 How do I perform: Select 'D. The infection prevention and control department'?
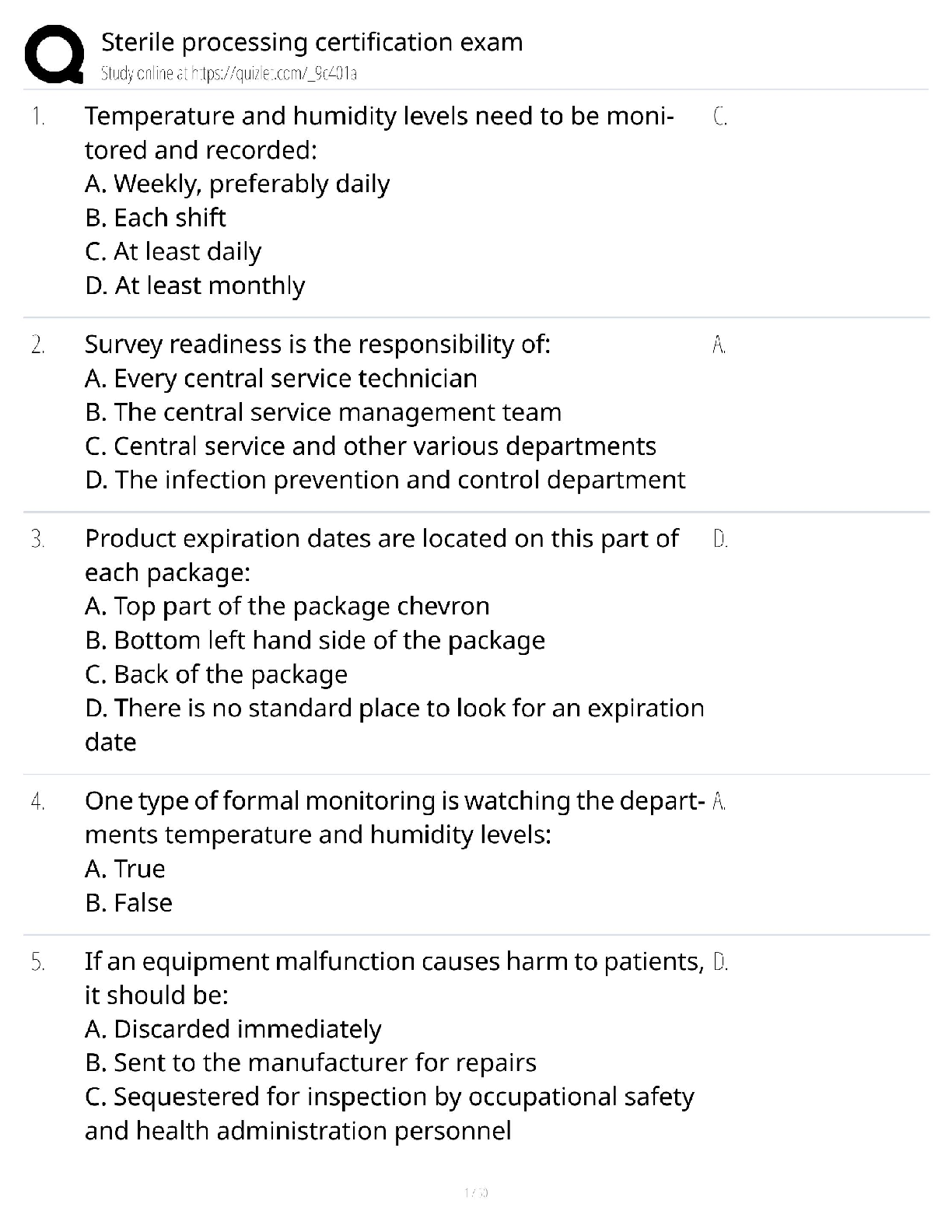[x=385, y=480]
